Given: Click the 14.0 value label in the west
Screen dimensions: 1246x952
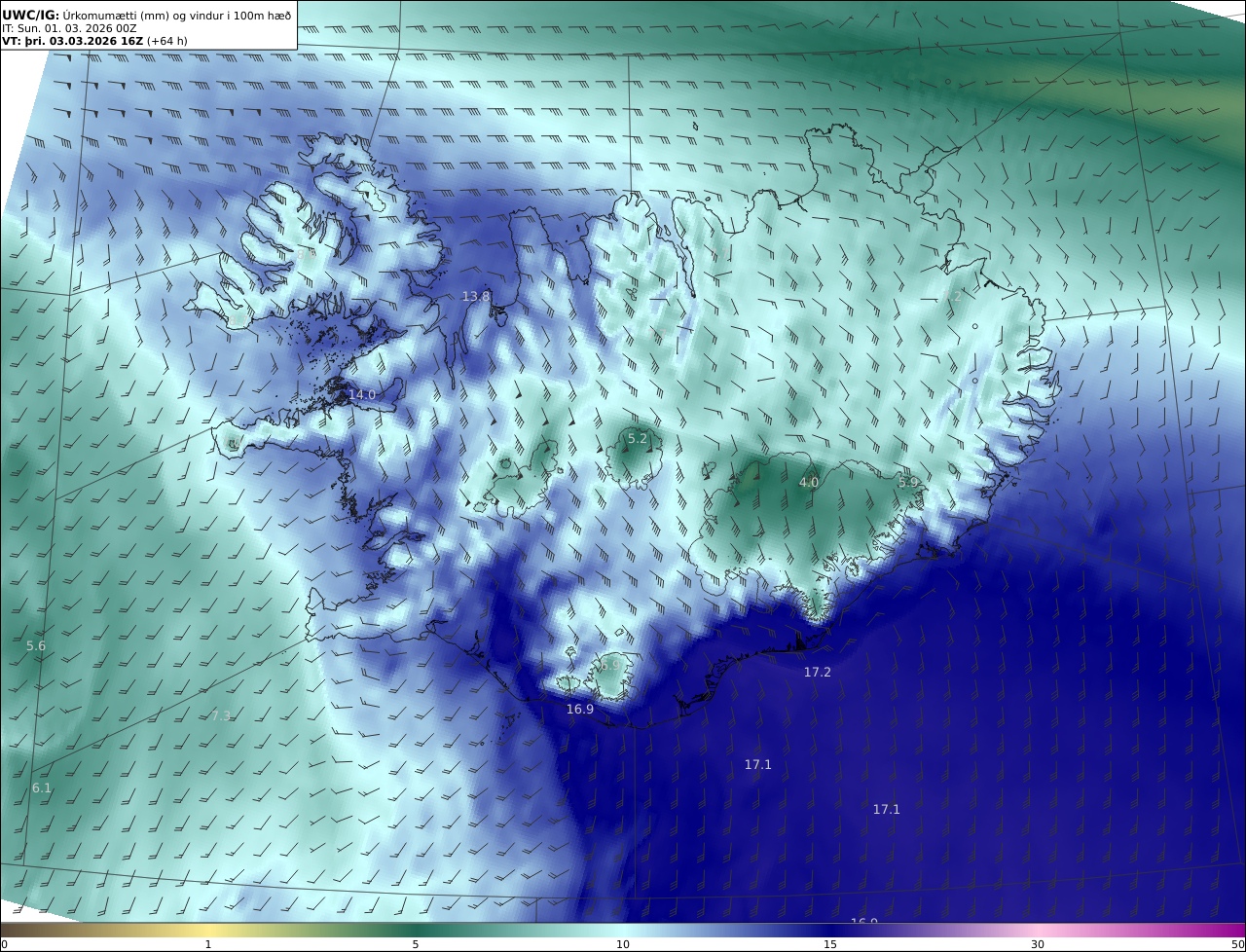Looking at the screenshot, I should coord(361,394).
